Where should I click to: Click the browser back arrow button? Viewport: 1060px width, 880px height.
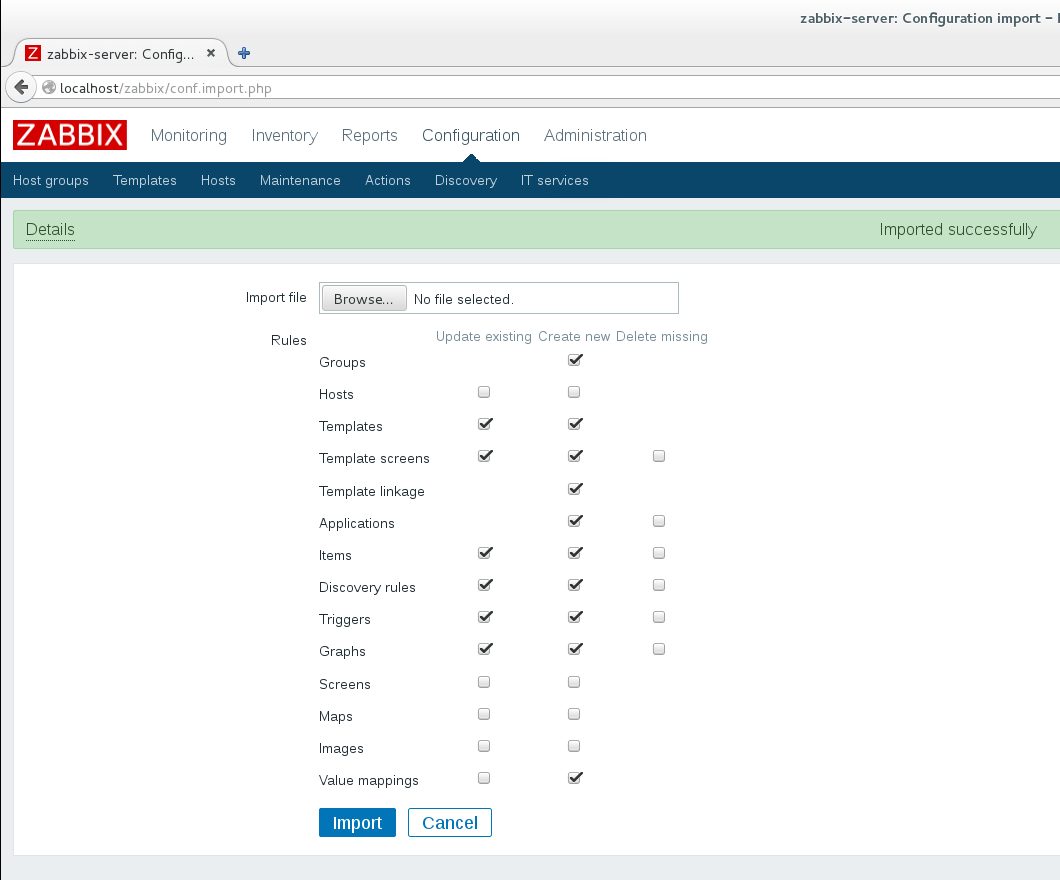[21, 87]
